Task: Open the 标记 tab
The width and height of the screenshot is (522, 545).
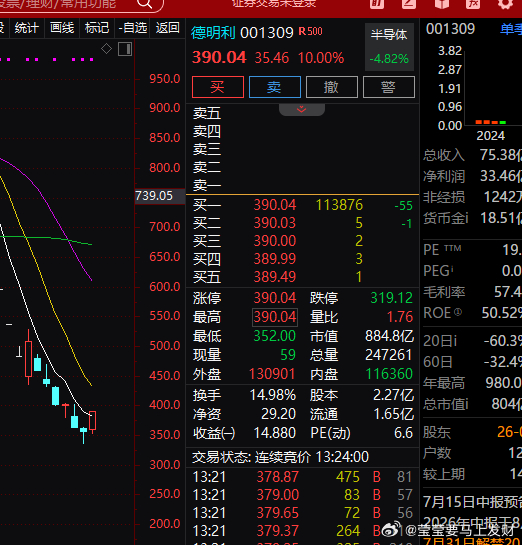Action: click(x=97, y=28)
